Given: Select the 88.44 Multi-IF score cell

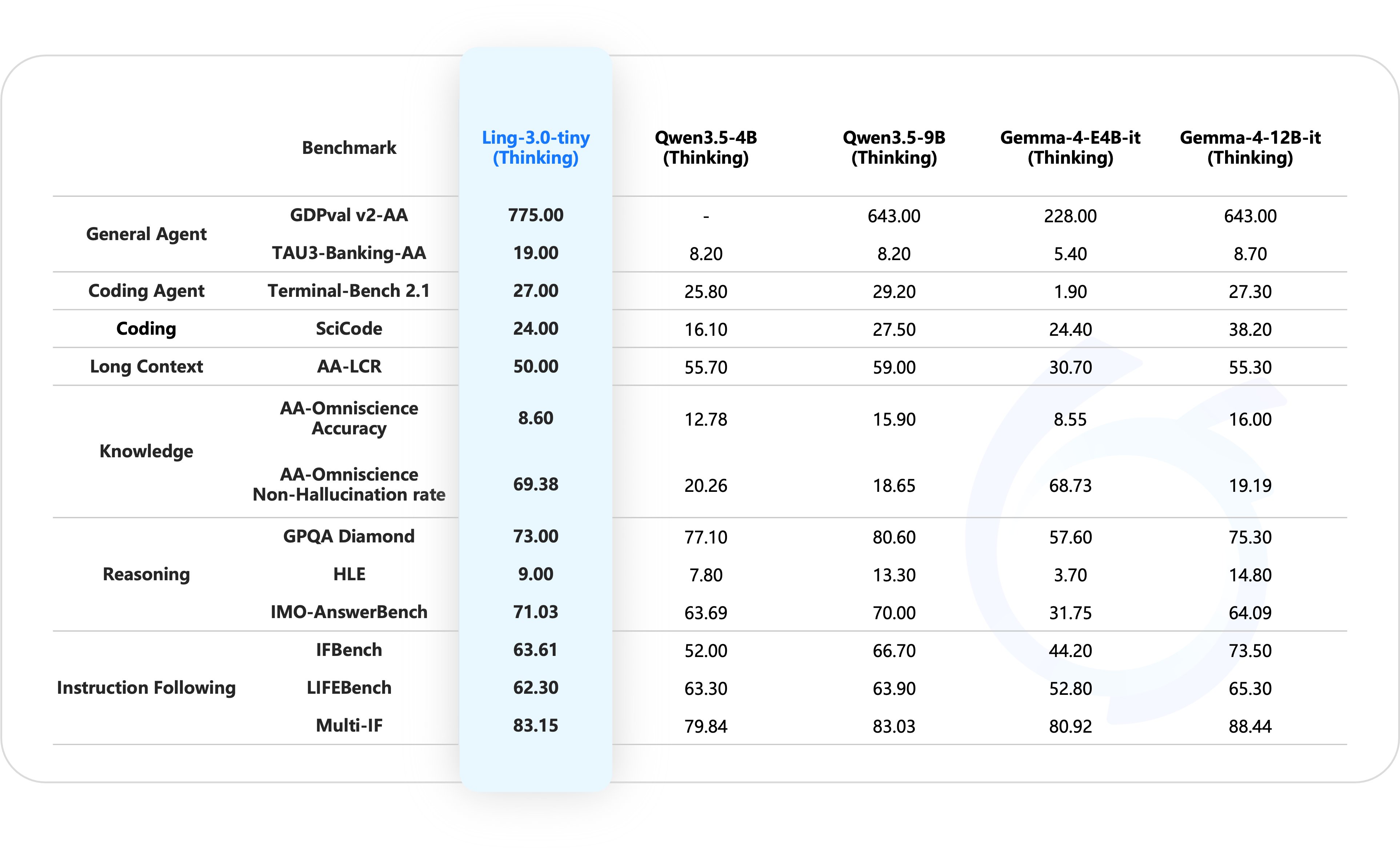Looking at the screenshot, I should tap(1250, 726).
